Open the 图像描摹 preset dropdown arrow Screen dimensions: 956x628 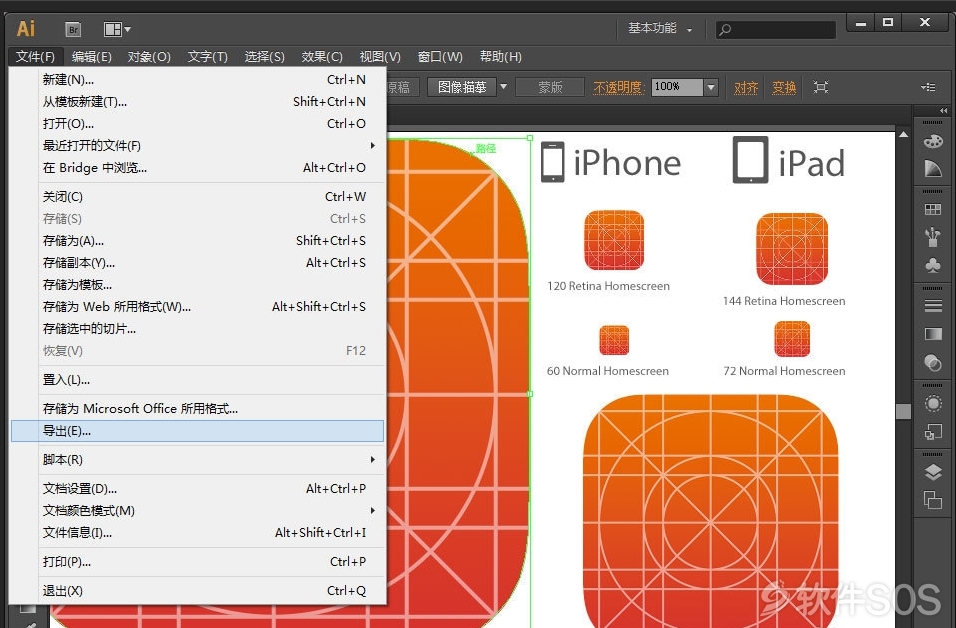[x=504, y=87]
